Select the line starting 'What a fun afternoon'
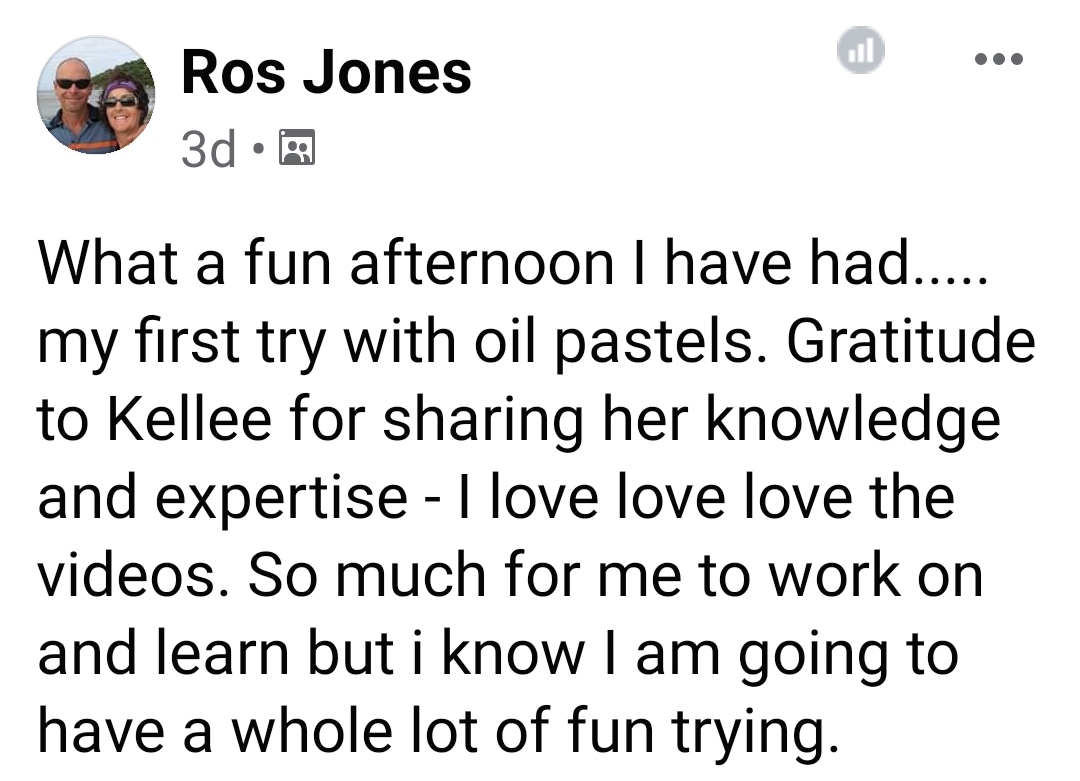This screenshot has height=781, width=1080. click(513, 263)
